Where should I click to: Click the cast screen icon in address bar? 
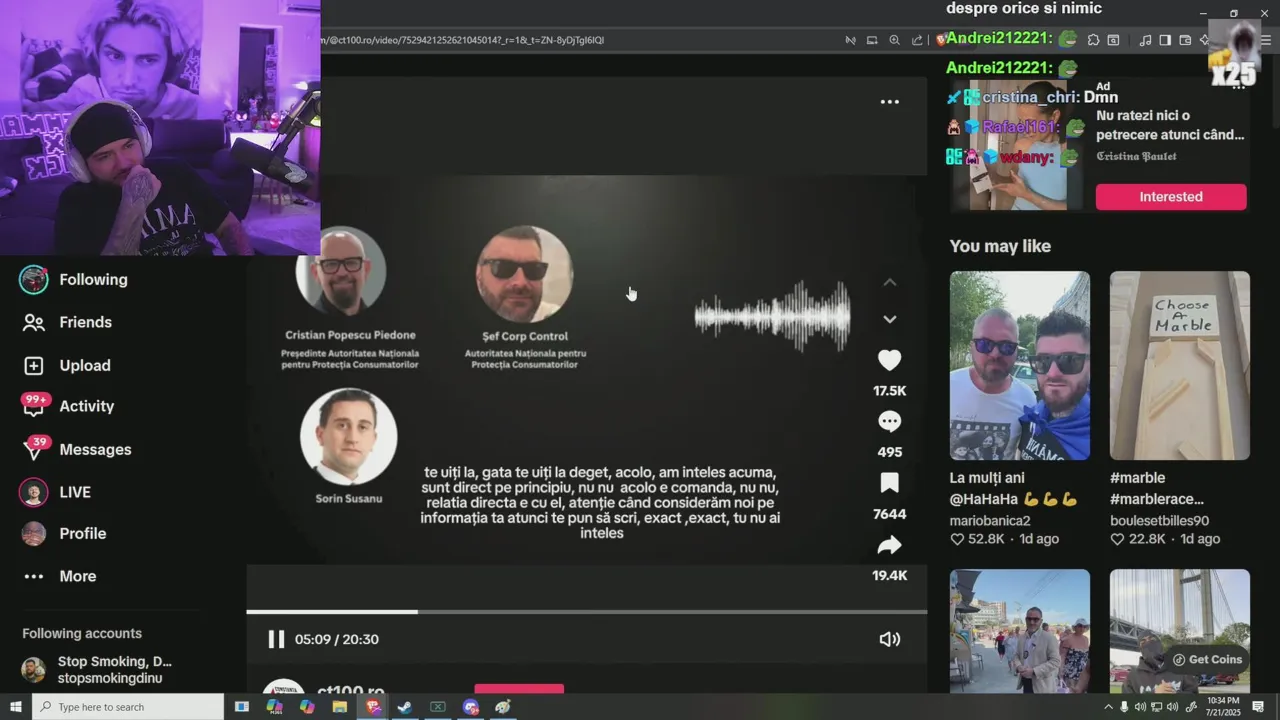(x=872, y=40)
